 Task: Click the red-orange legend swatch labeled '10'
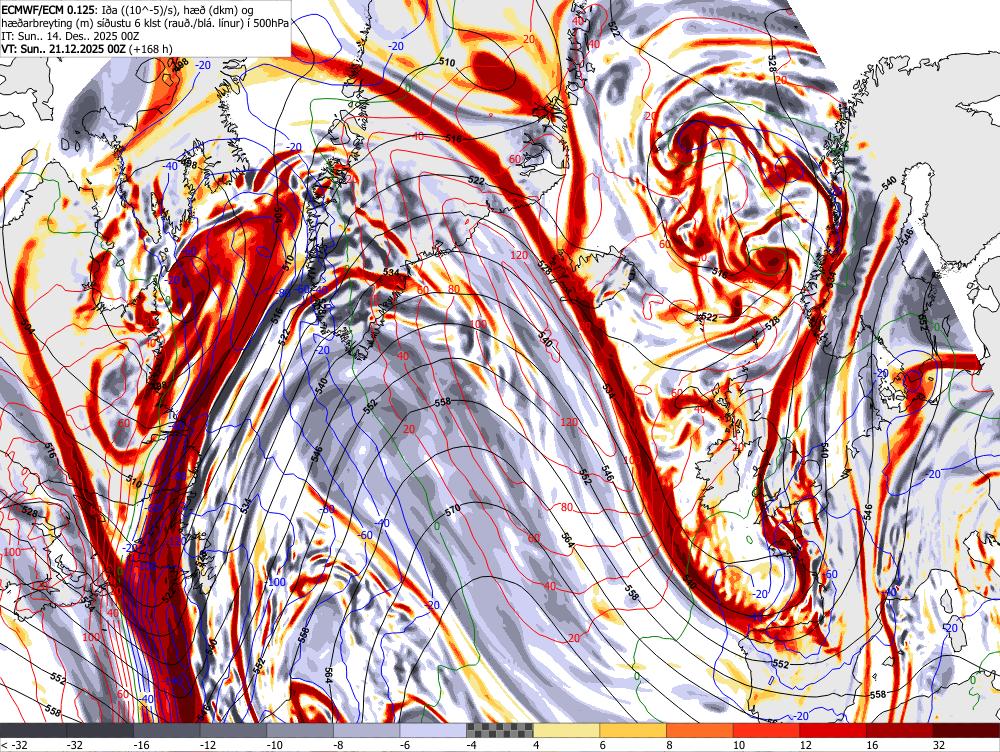[x=767, y=730]
